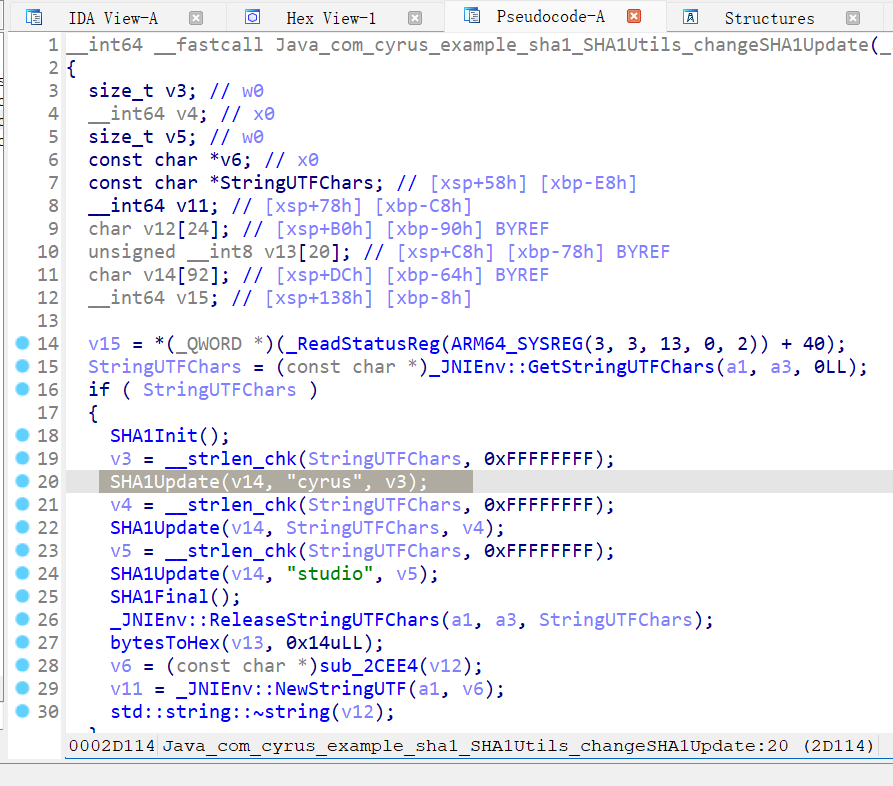Close the Structures tab
Screen dimensions: 893x786
tap(853, 18)
